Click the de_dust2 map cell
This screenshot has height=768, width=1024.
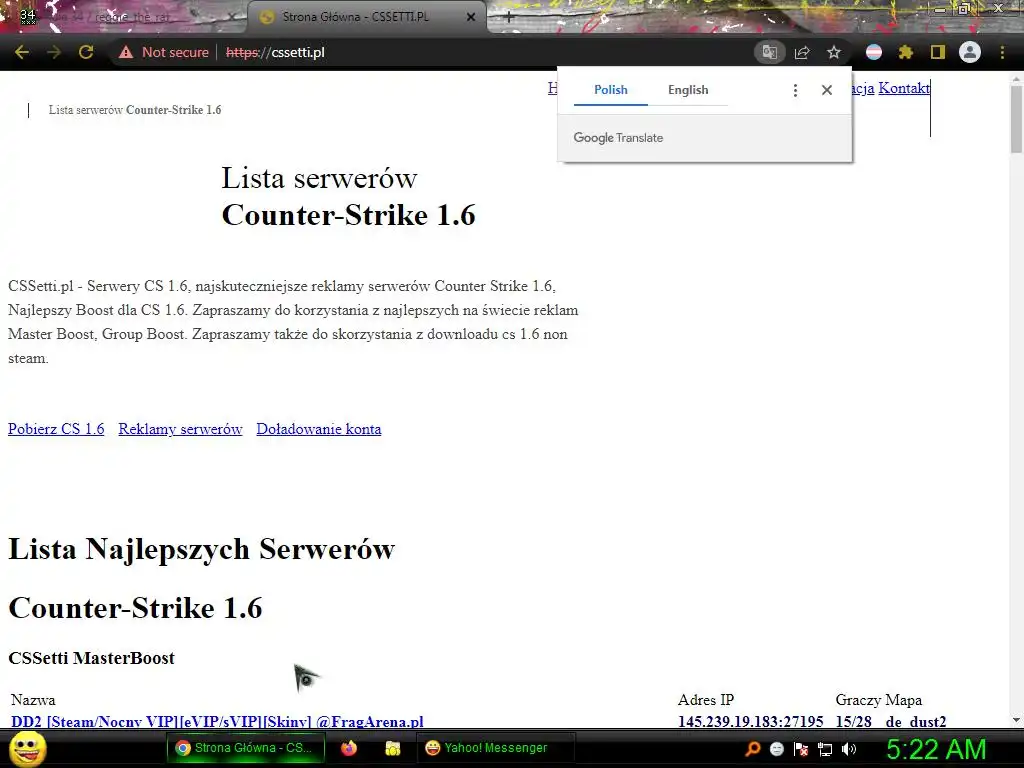coord(916,721)
